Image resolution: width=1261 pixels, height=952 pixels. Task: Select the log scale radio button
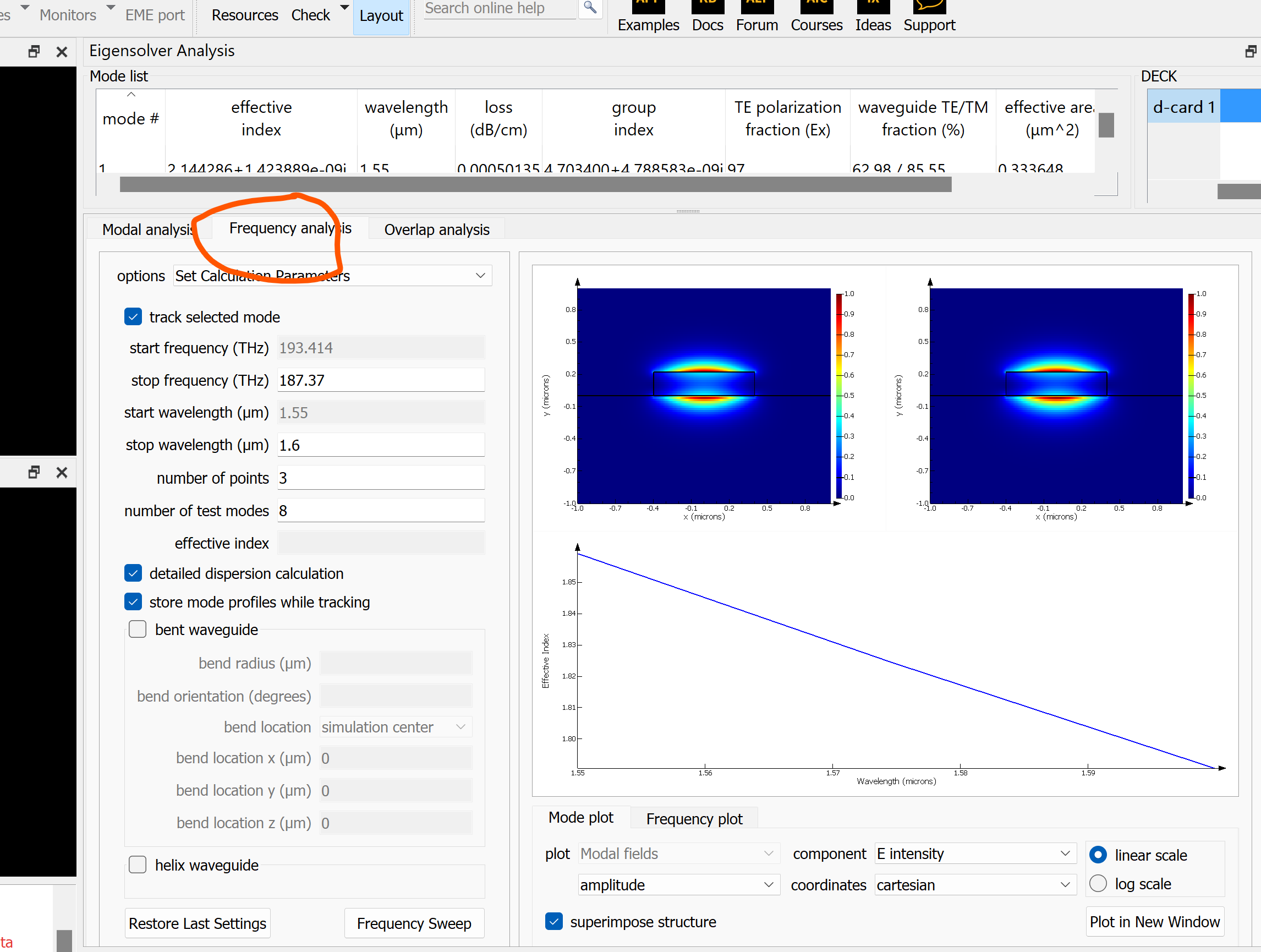pyautogui.click(x=1098, y=884)
